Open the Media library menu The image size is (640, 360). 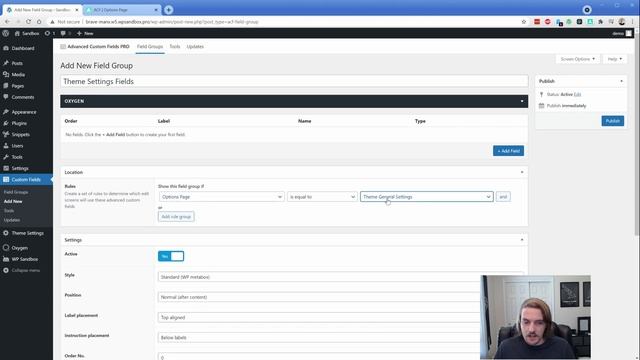(x=18, y=75)
